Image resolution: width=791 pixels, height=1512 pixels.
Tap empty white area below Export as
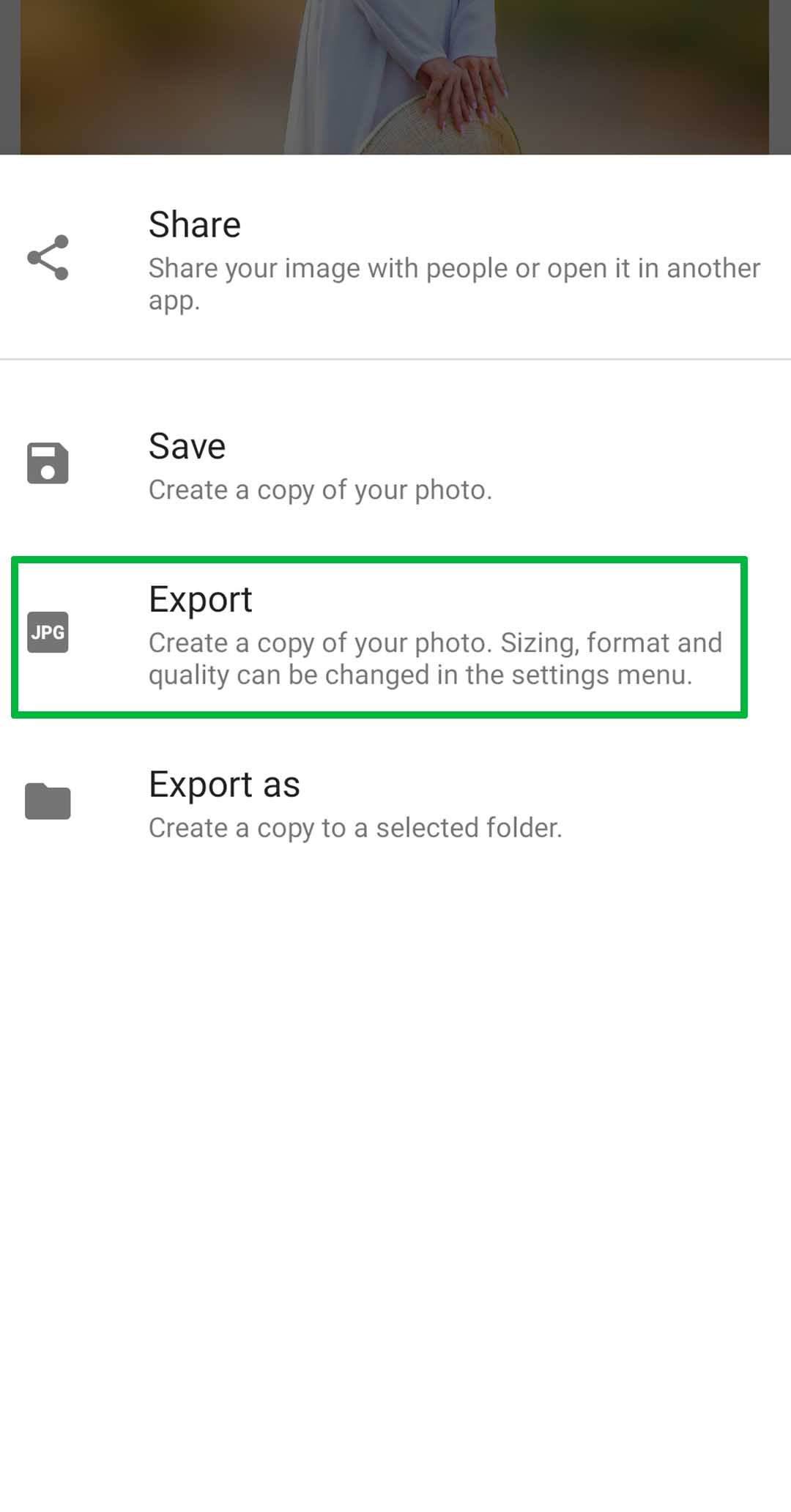pos(395,1172)
